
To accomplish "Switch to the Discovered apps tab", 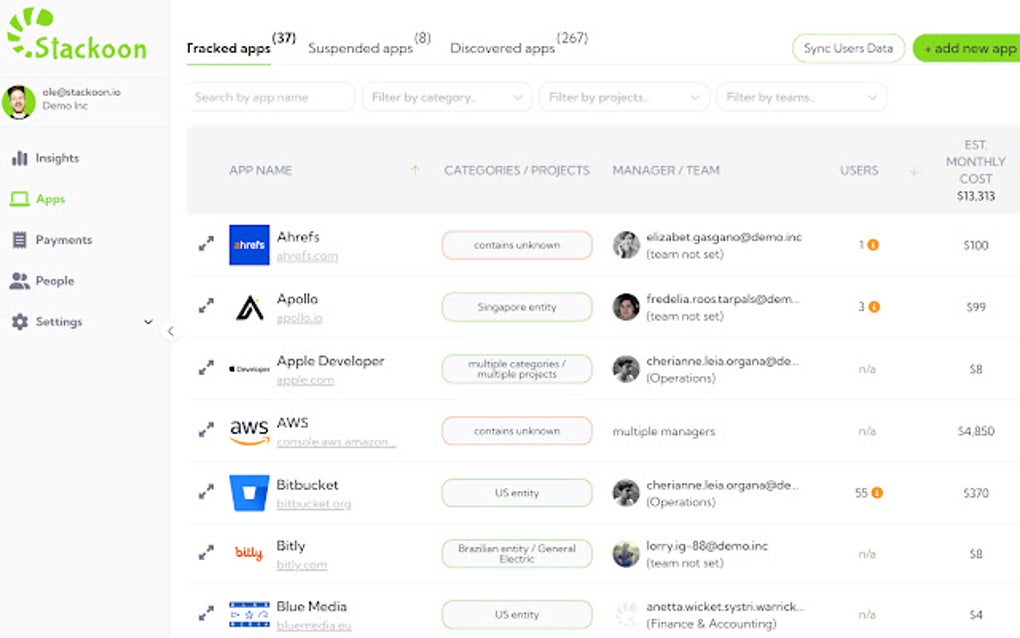I will (502, 48).
